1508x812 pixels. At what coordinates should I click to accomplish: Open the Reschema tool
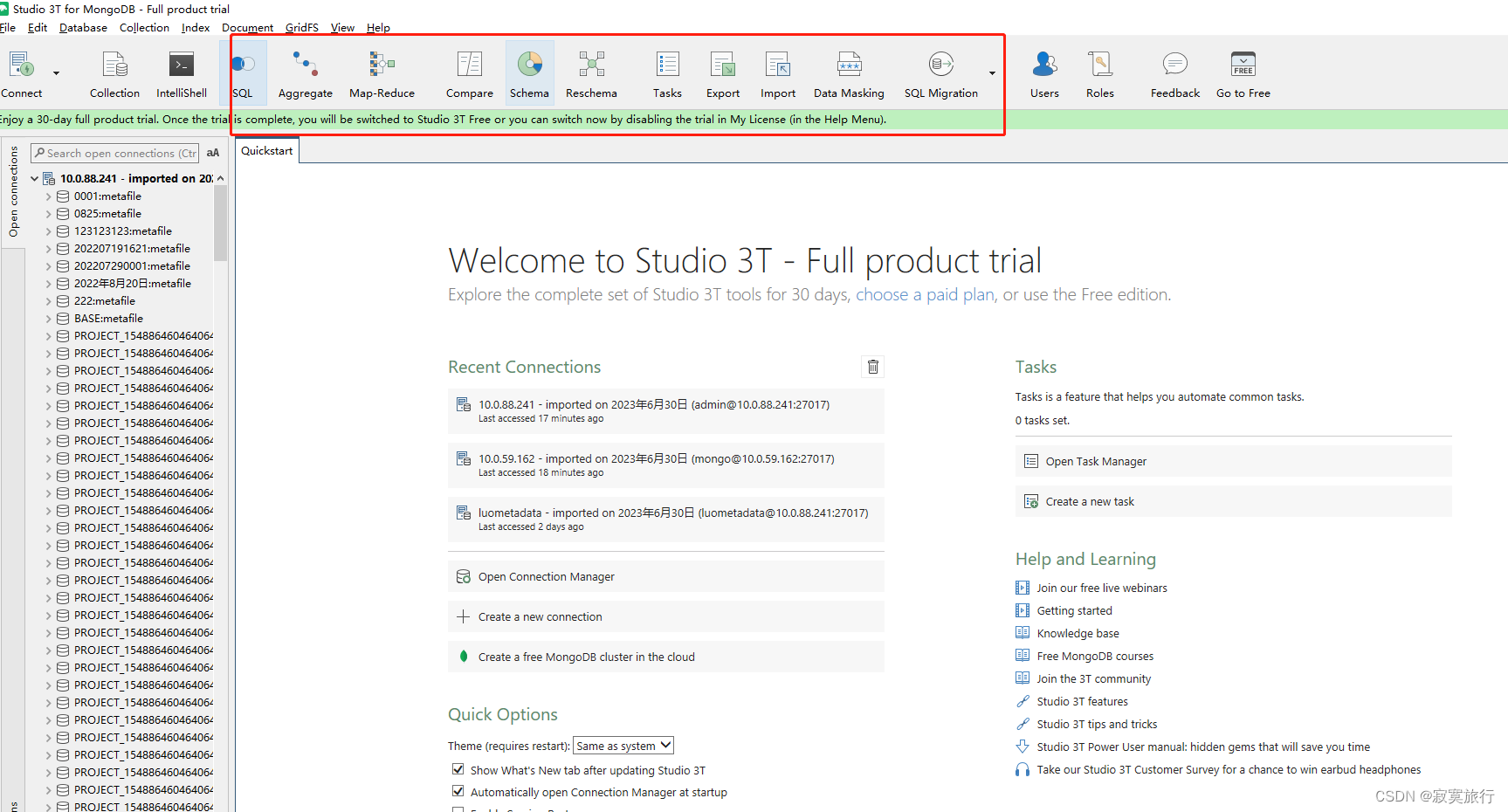pos(591,74)
